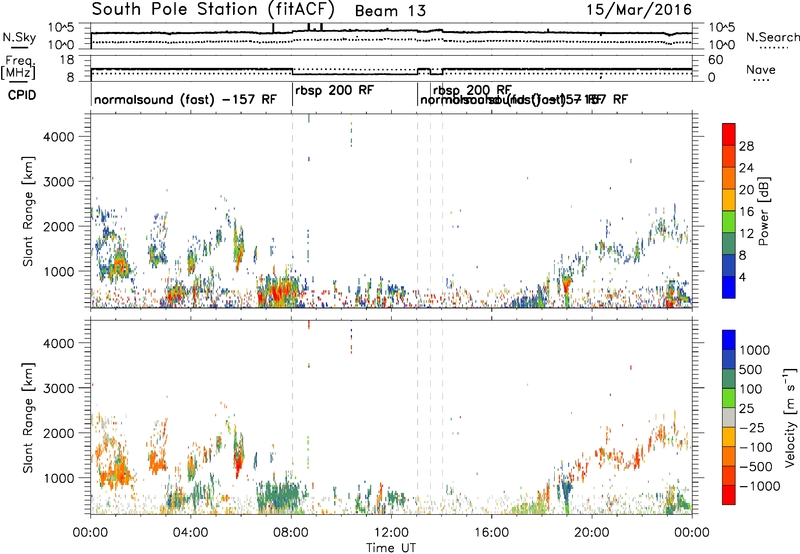Viewport: 800px width, 554px height.
Task: Click the "South Pole Station (fitACF)" title
Action: (213, 9)
